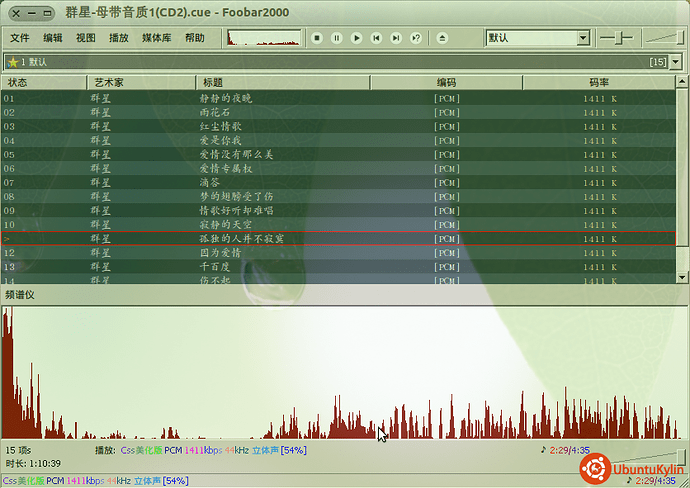Select track 千百度
Screen dimensions: 690x488
tap(338, 267)
